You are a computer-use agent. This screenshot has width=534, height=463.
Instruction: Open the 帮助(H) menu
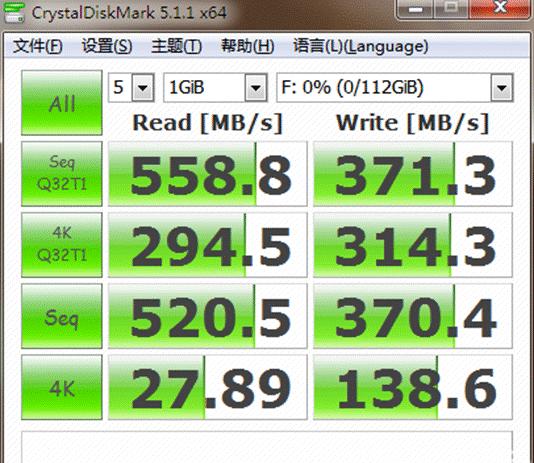tap(248, 46)
